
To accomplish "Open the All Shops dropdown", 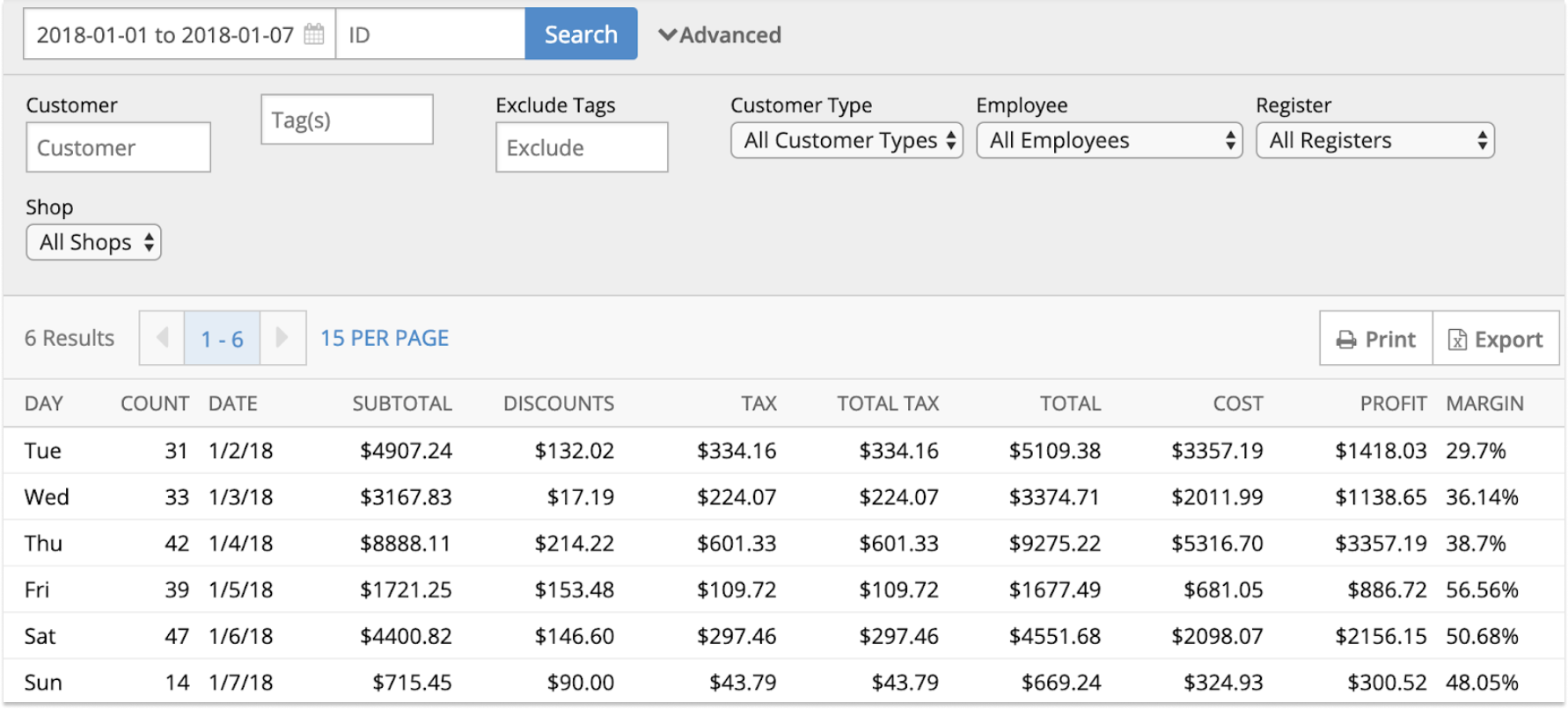I will pos(93,242).
